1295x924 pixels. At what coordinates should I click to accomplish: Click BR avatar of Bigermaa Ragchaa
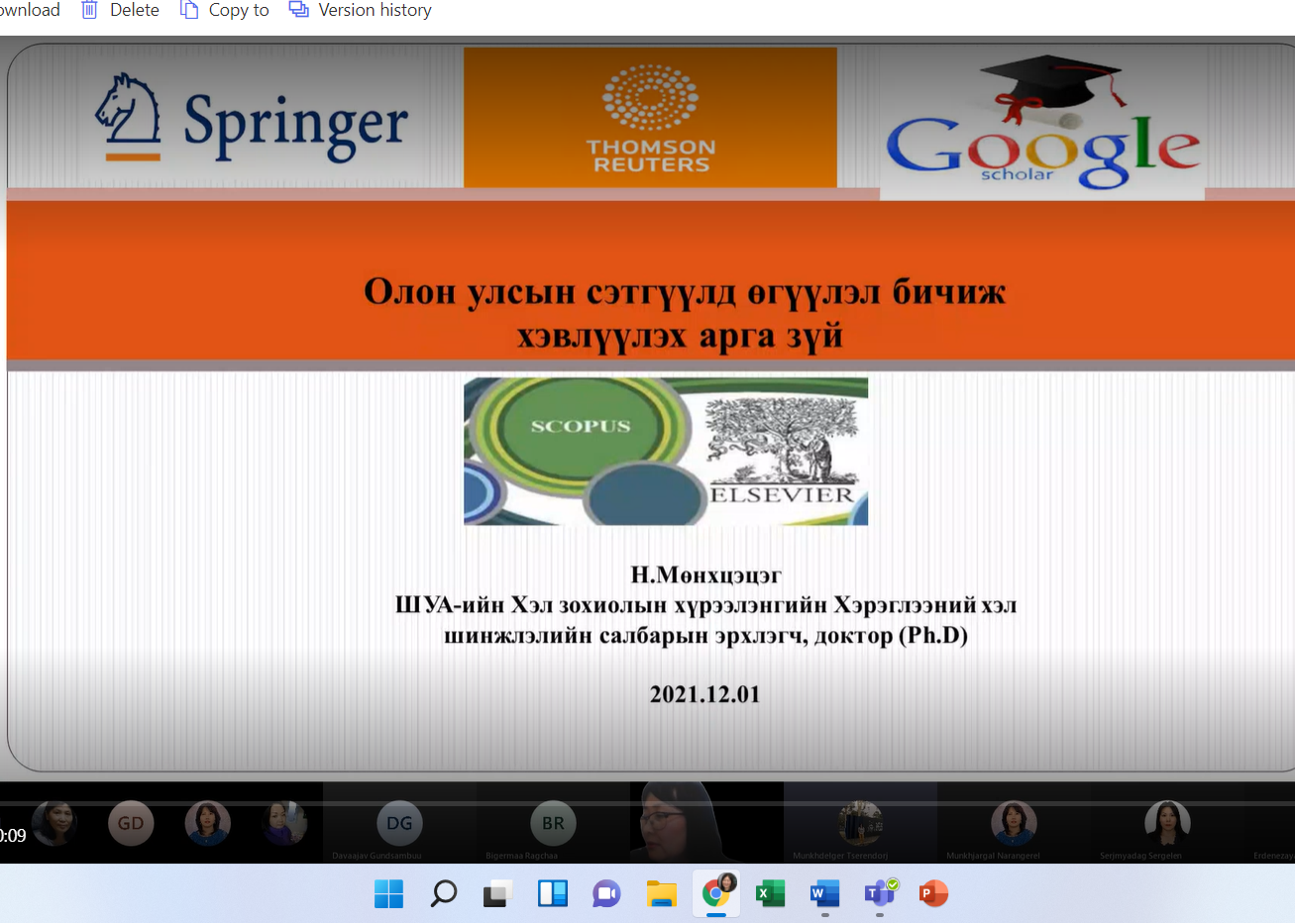click(x=553, y=823)
